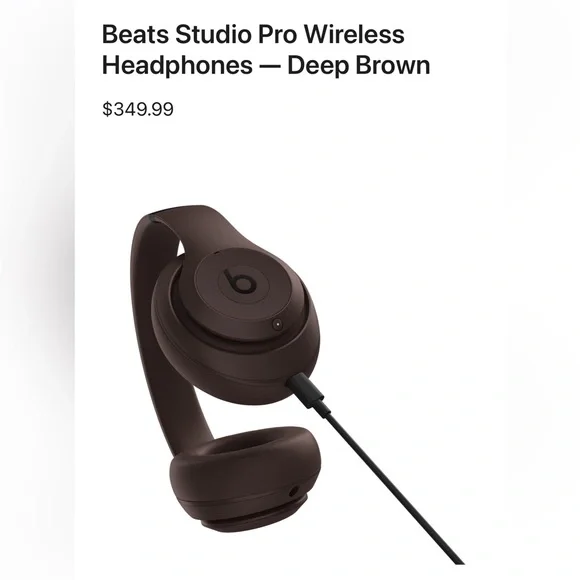Click the faded right side panel
The image size is (580, 580).
click(542, 290)
